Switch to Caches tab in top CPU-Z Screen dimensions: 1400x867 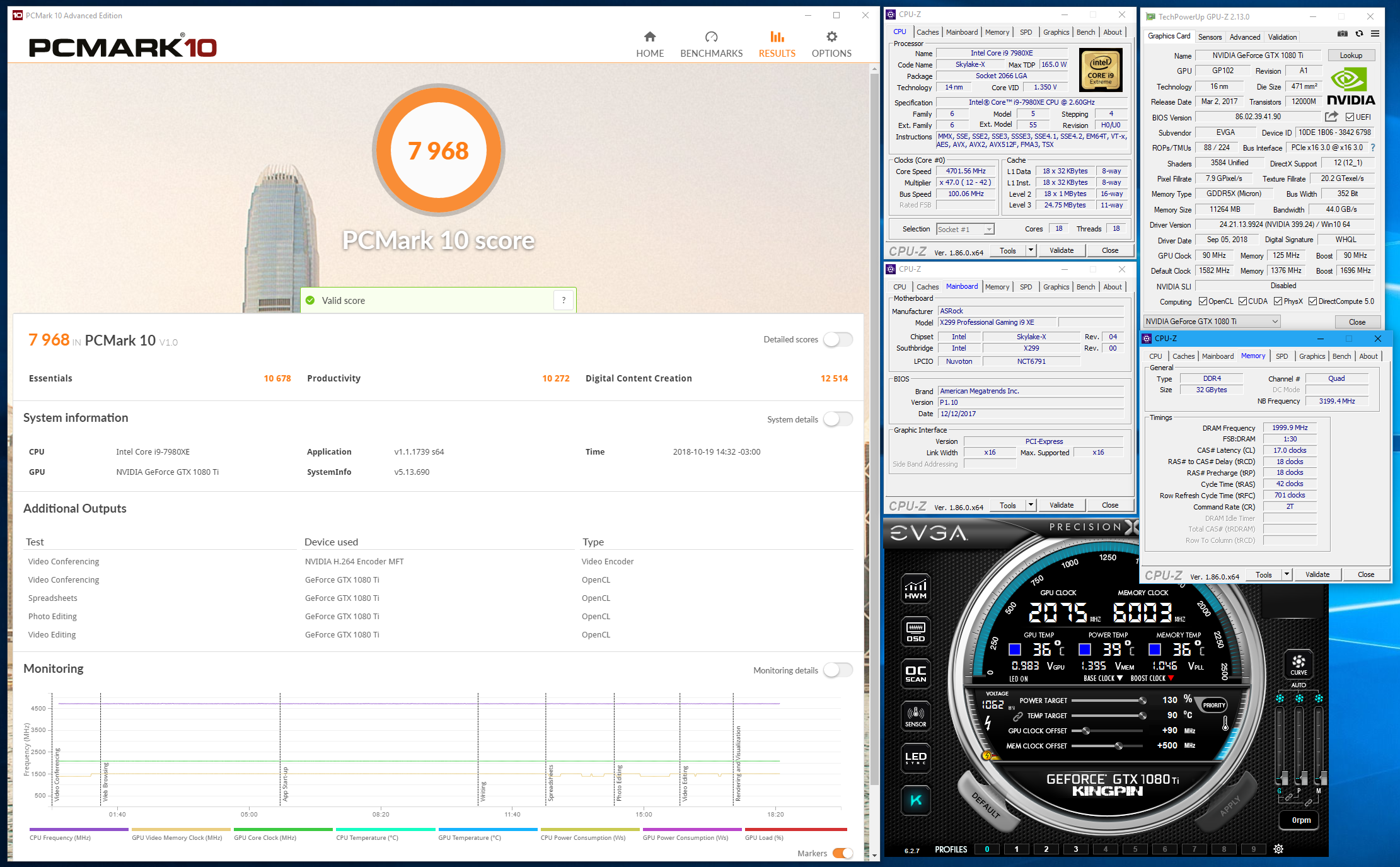point(927,32)
